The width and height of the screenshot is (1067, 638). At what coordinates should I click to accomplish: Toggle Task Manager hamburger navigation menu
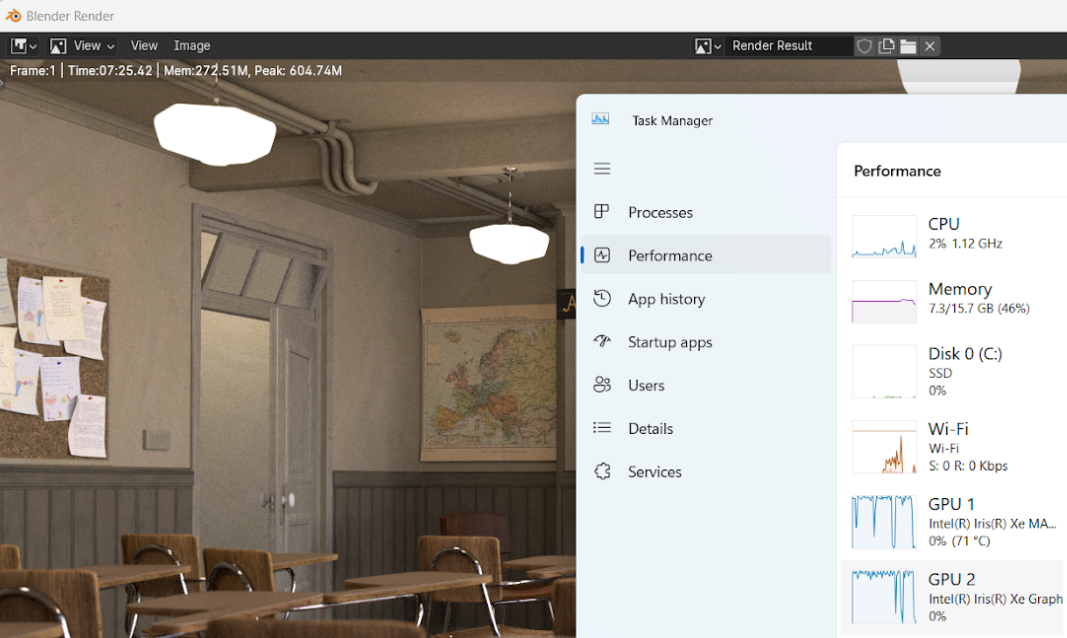tap(602, 169)
